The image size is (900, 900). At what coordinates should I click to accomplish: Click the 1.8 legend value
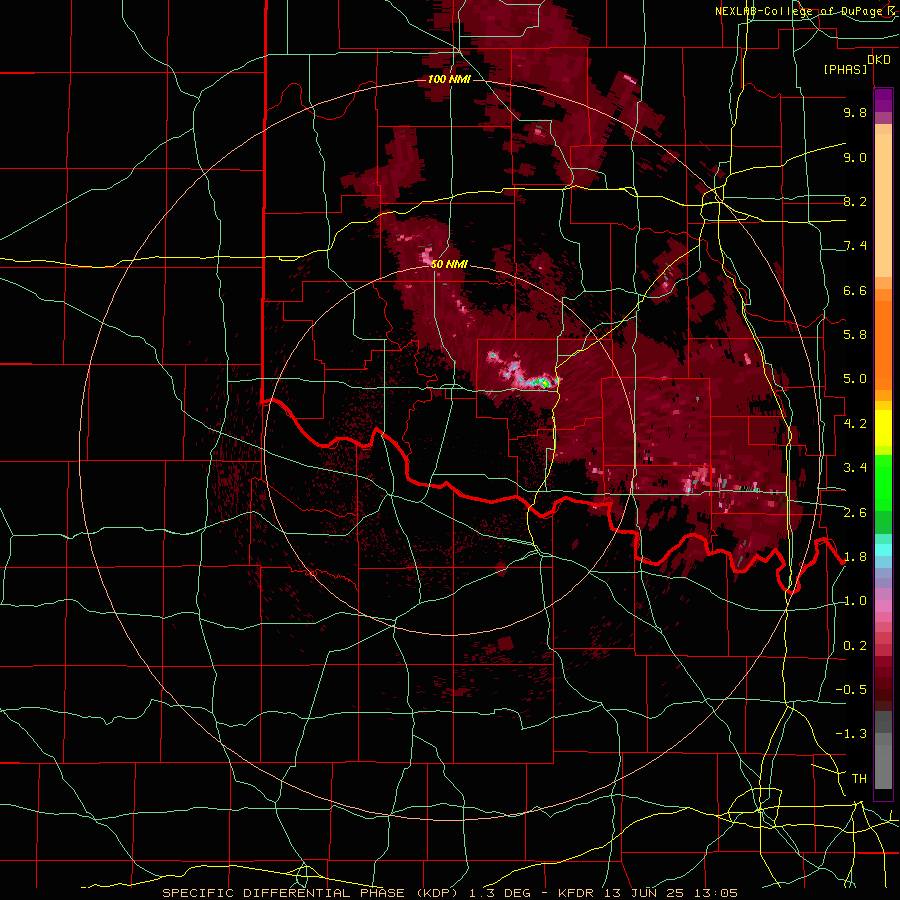[x=855, y=557]
